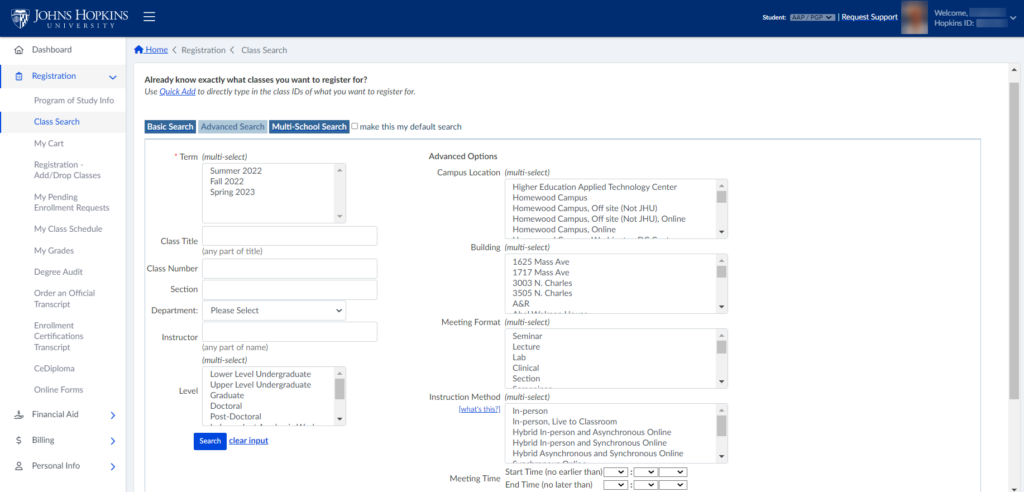Open My Class Schedule
Screen dimensions: 1024x492
pyautogui.click(x=68, y=229)
